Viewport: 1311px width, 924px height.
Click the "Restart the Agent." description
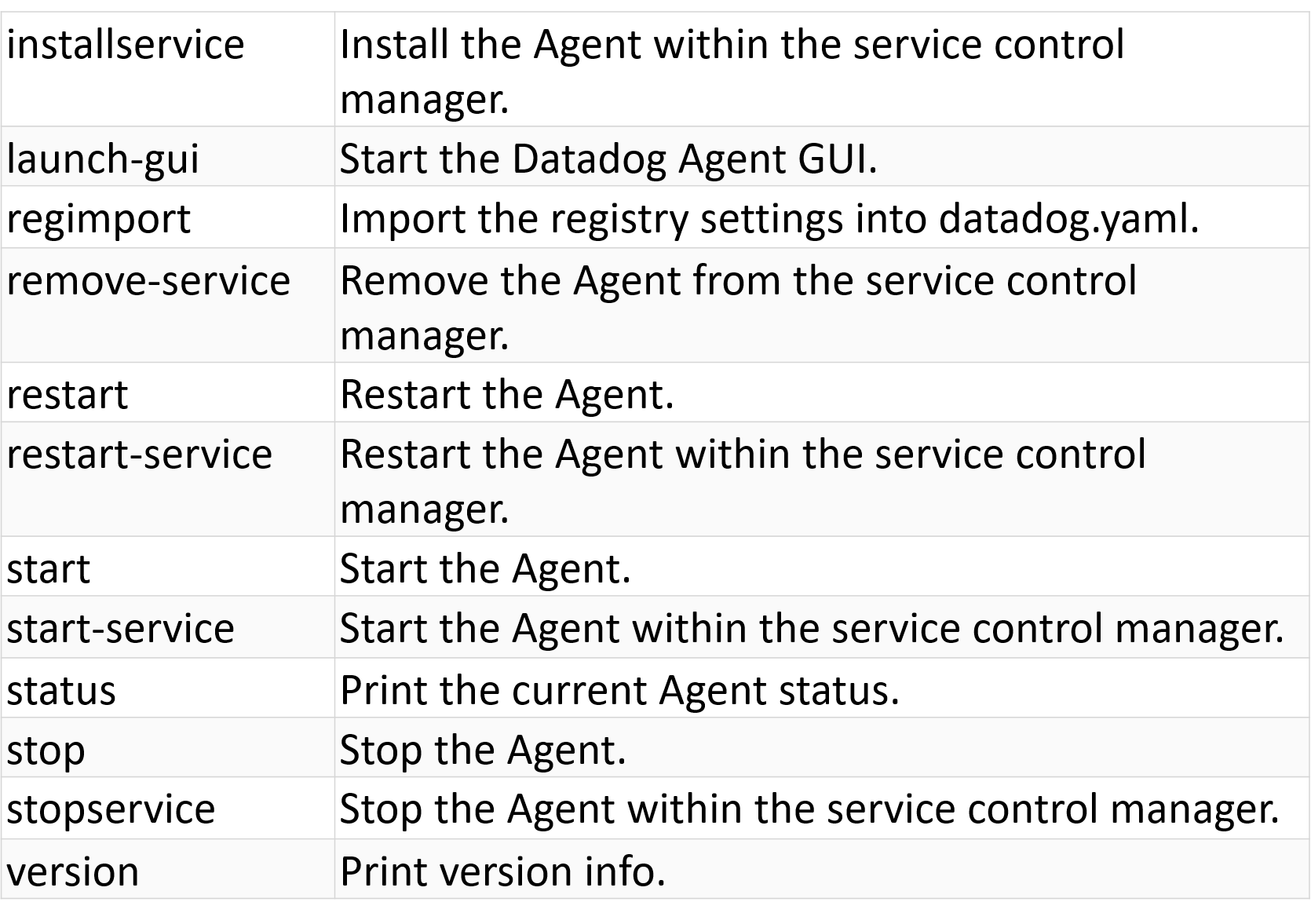[507, 394]
